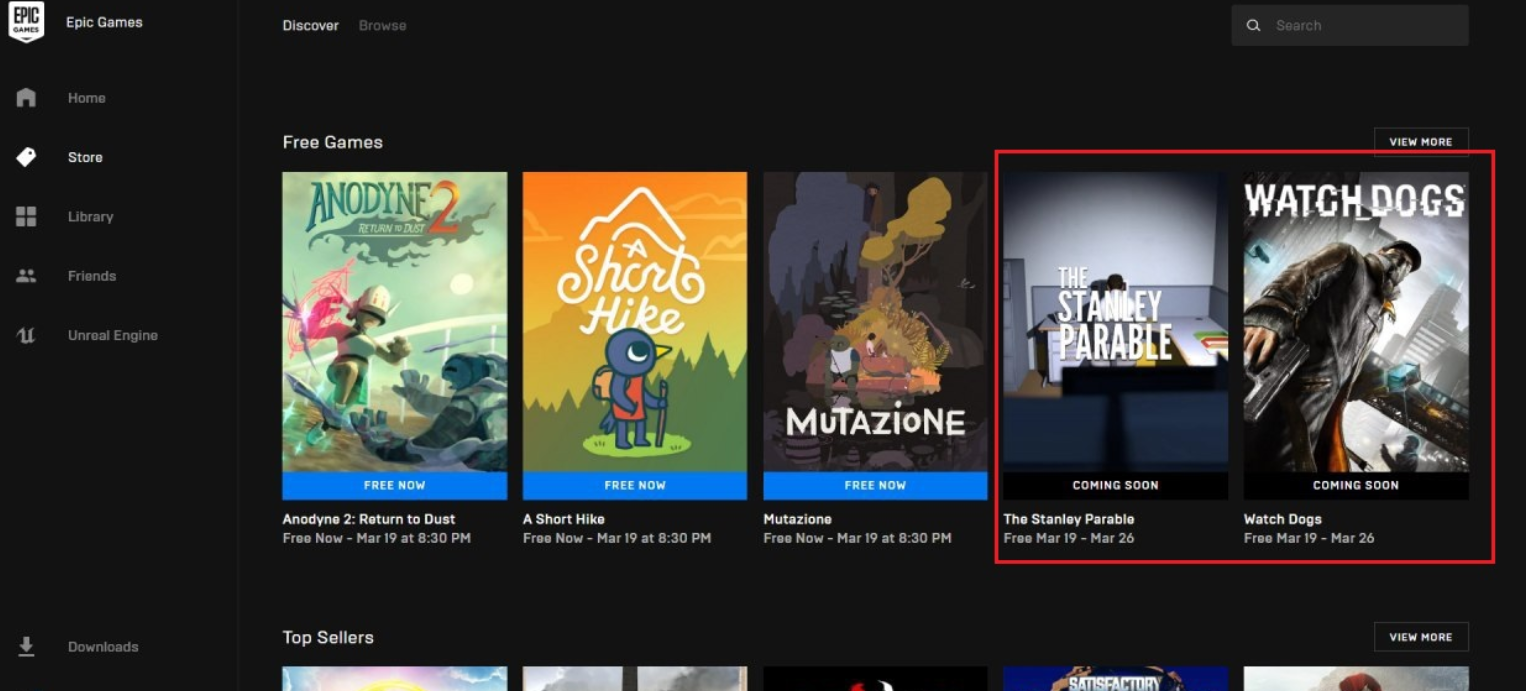1526x691 pixels.
Task: Open Library via the grid icon
Action: pos(26,217)
